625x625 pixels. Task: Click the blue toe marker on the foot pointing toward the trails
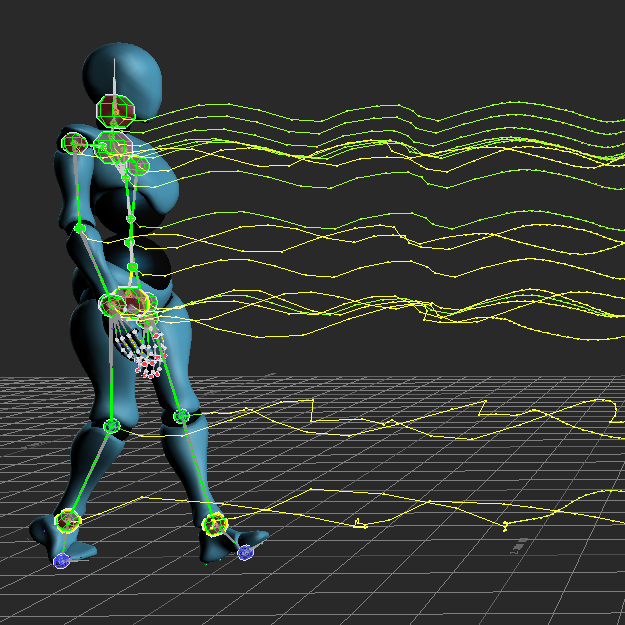tap(246, 552)
